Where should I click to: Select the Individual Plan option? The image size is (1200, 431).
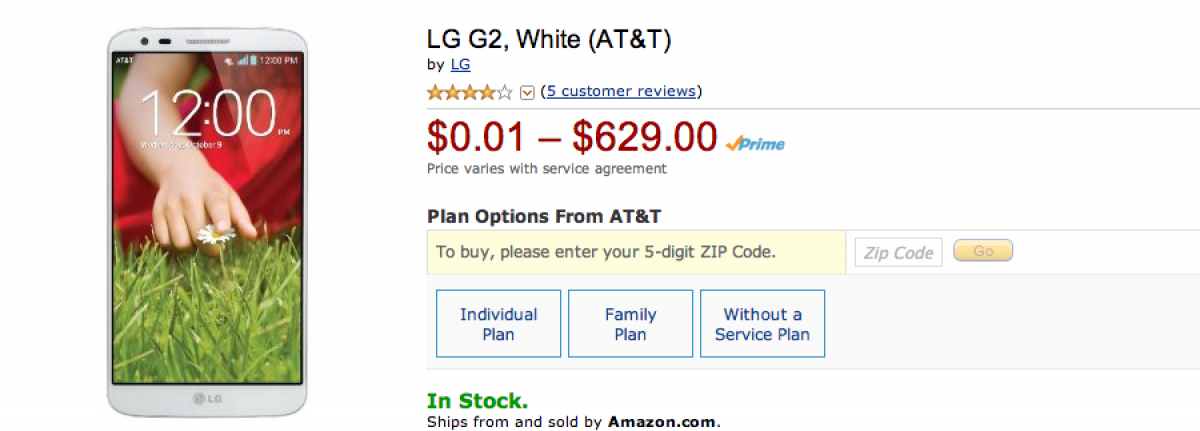[498, 324]
